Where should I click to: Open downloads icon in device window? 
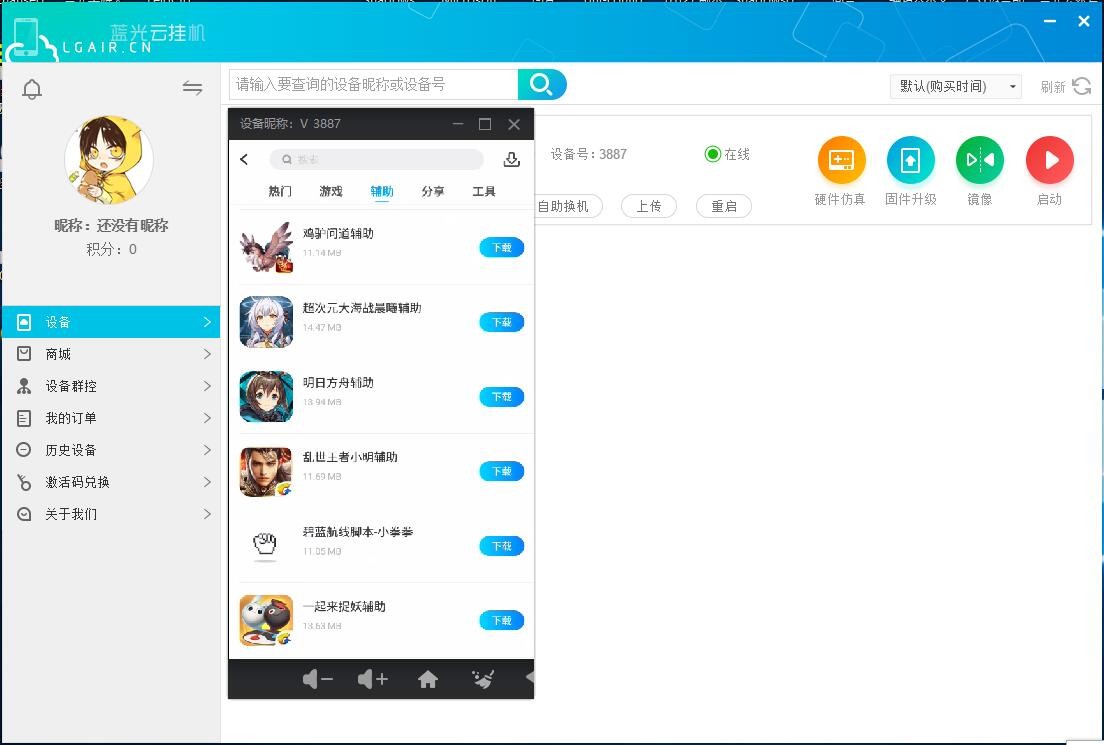512,159
